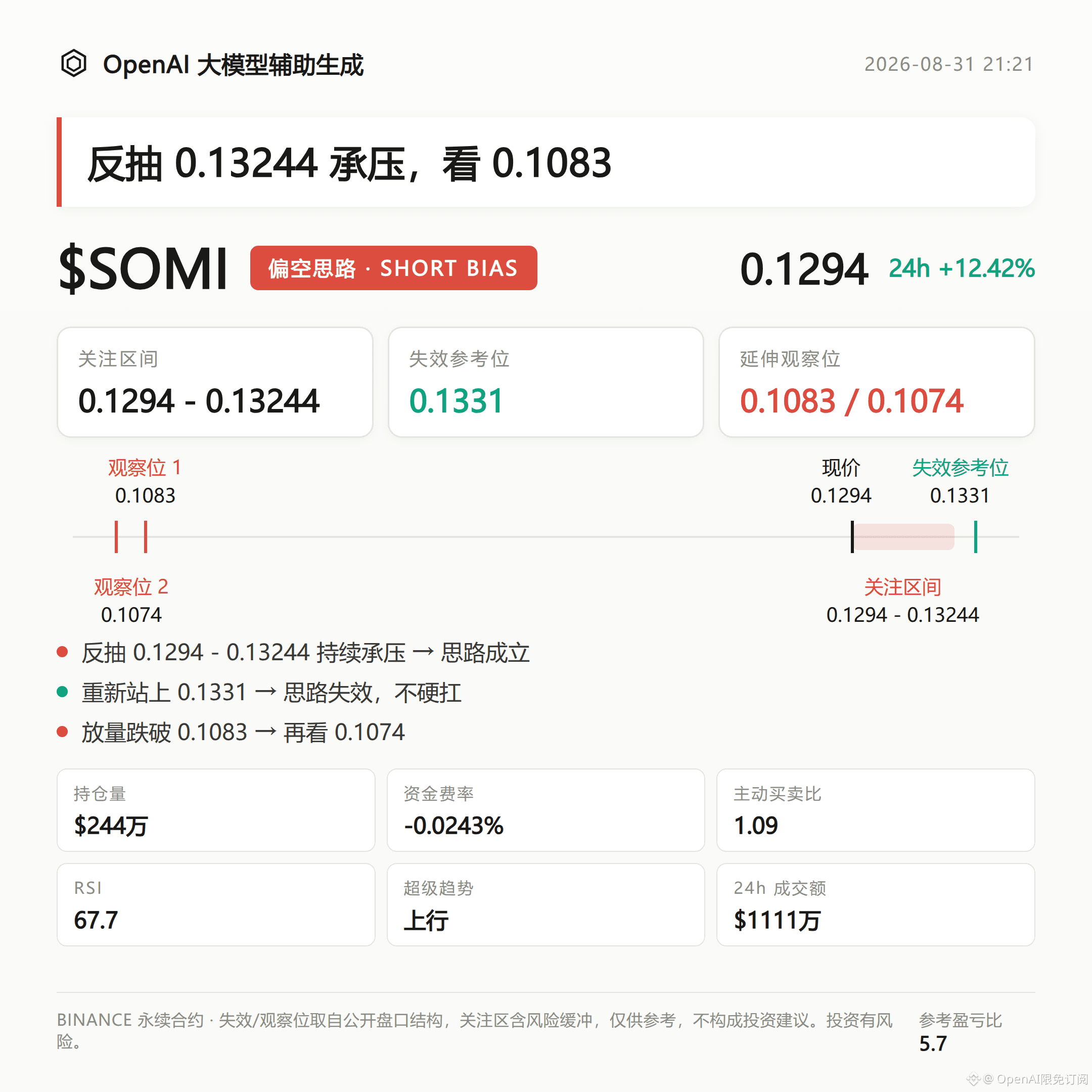
Task: Click the red 0.1074 marker on the price line
Action: click(116, 537)
